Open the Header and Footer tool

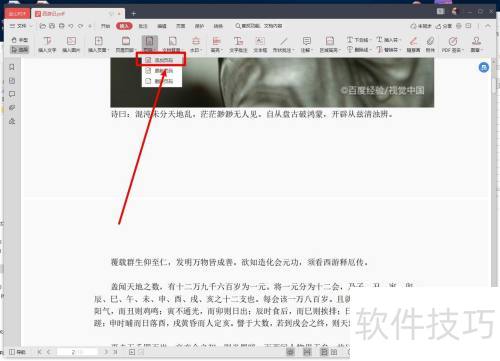click(126, 44)
